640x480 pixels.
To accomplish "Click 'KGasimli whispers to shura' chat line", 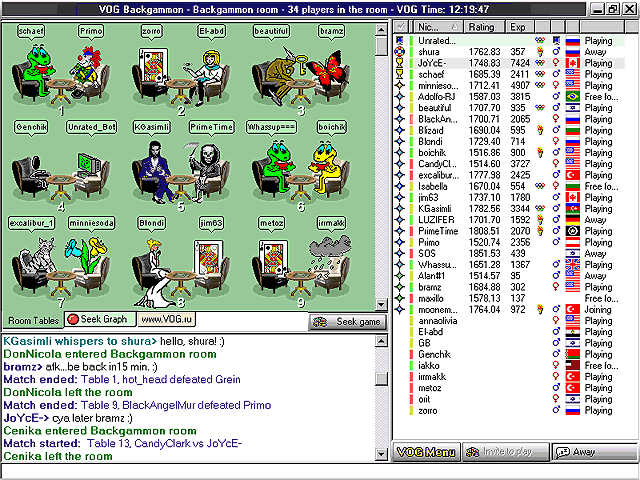I will coord(114,341).
